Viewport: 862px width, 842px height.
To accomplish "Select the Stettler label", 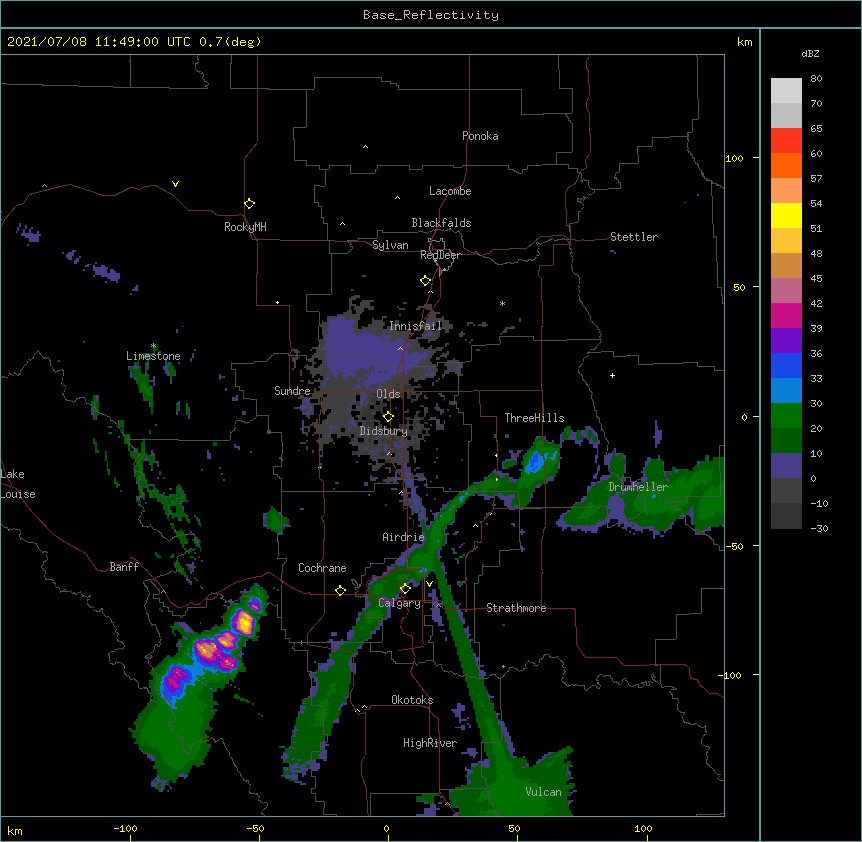I will pyautogui.click(x=634, y=237).
